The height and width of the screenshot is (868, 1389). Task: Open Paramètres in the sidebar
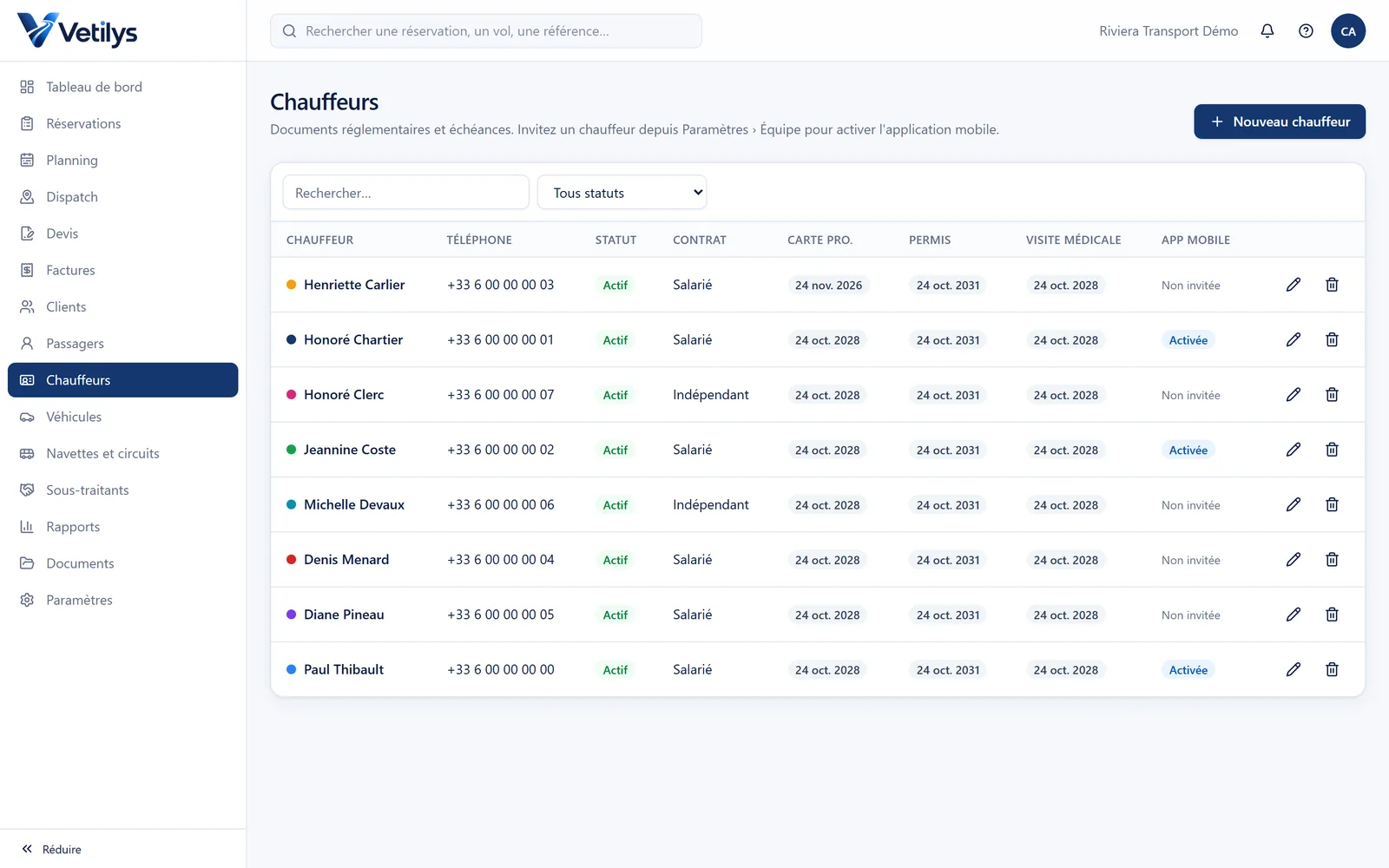tap(122, 600)
